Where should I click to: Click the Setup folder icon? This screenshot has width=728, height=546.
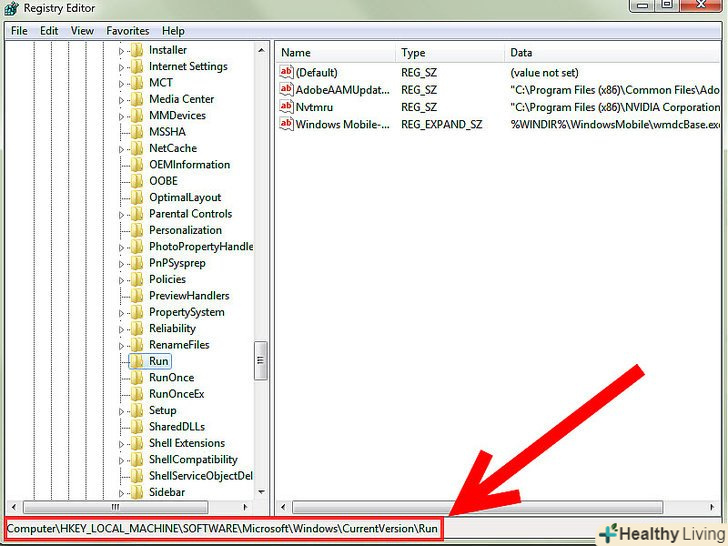pos(136,410)
